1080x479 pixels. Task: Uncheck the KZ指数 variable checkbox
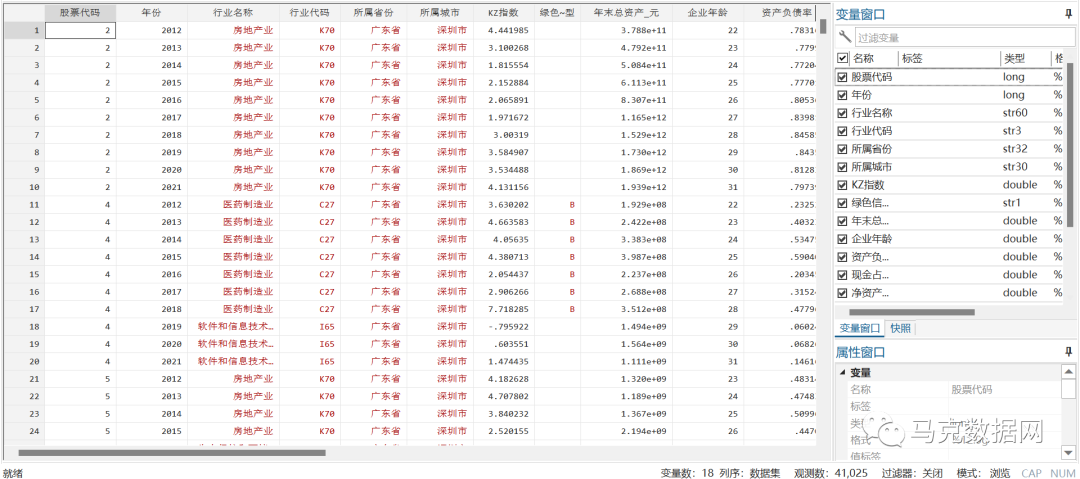842,185
